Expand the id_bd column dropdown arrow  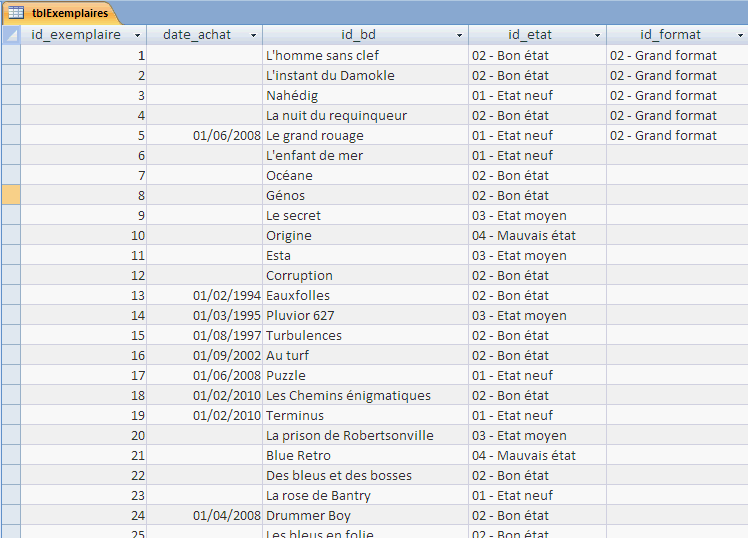pos(460,35)
